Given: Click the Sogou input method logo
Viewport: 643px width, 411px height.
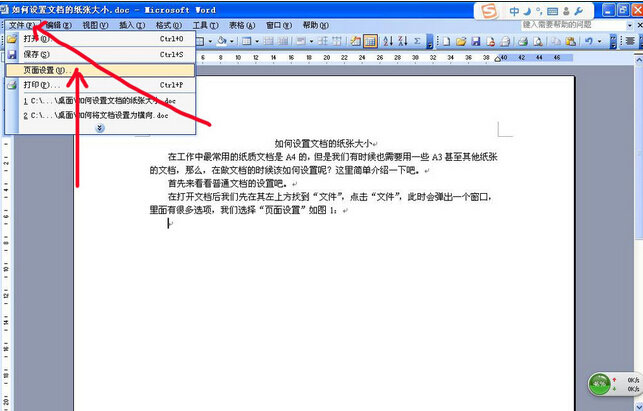Looking at the screenshot, I should click(x=489, y=11).
